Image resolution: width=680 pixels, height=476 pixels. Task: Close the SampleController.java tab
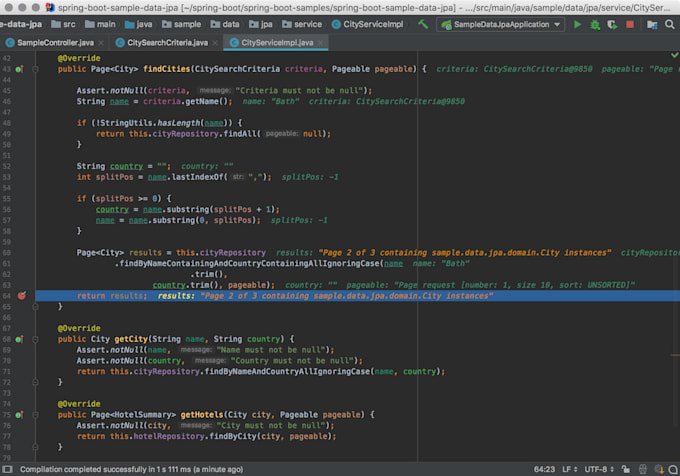pyautogui.click(x=101, y=43)
